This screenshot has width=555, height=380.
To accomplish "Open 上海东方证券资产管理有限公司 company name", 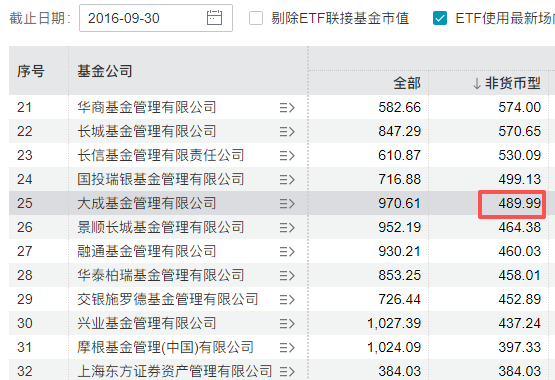I will coord(174,371).
